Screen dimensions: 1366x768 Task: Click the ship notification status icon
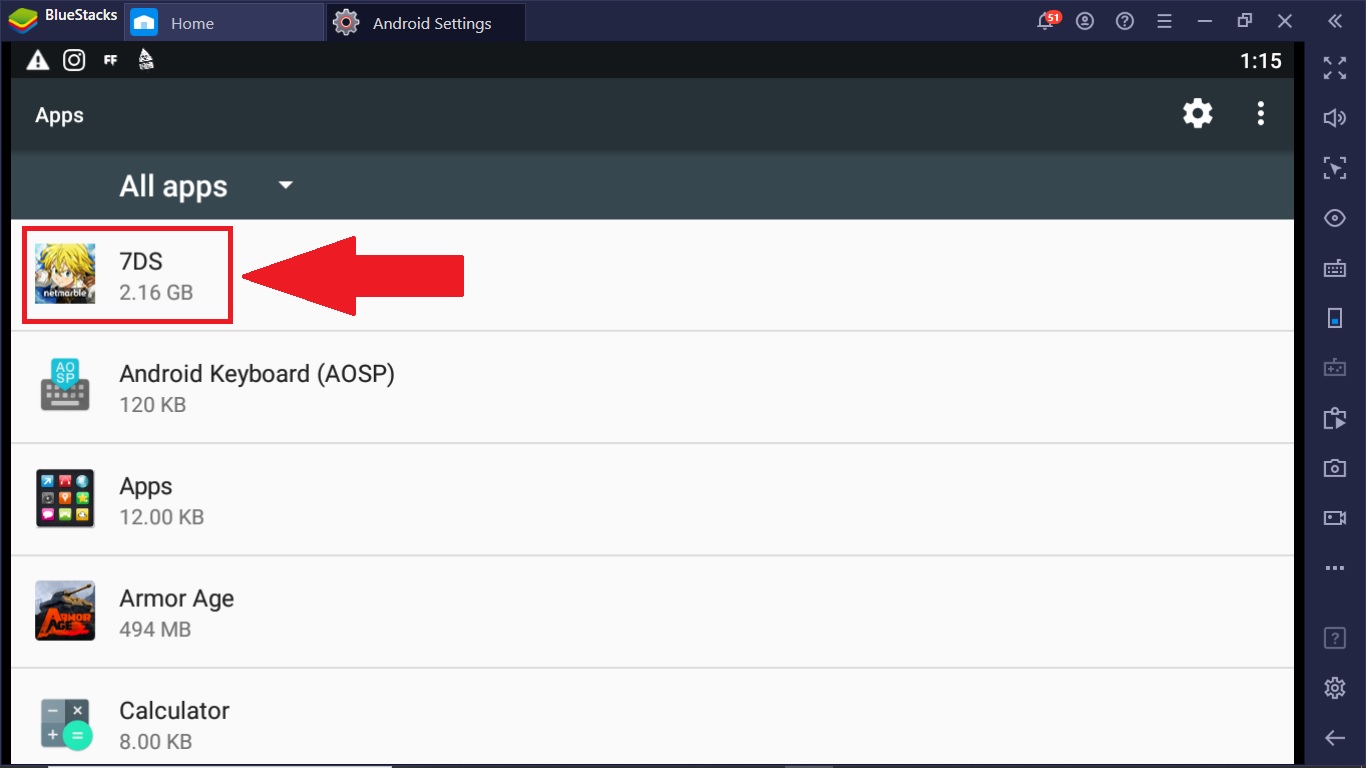146,60
